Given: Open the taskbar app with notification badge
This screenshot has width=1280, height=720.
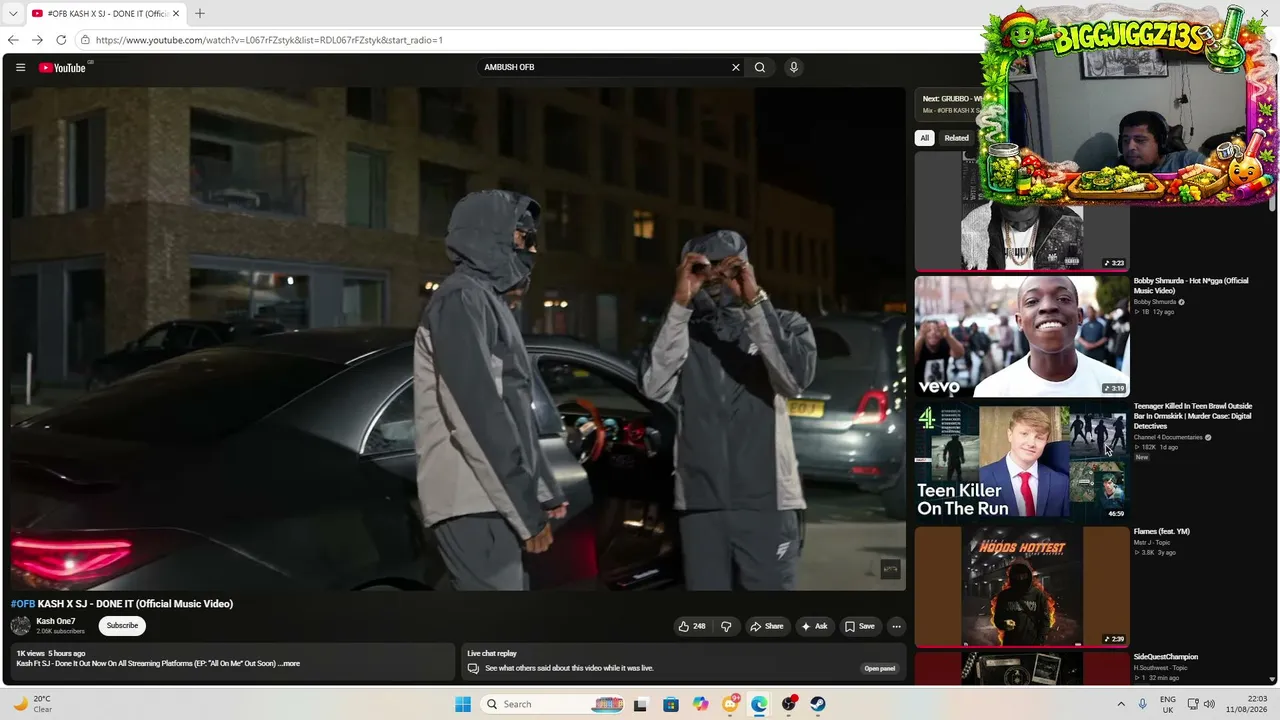Looking at the screenshot, I should [x=731, y=704].
